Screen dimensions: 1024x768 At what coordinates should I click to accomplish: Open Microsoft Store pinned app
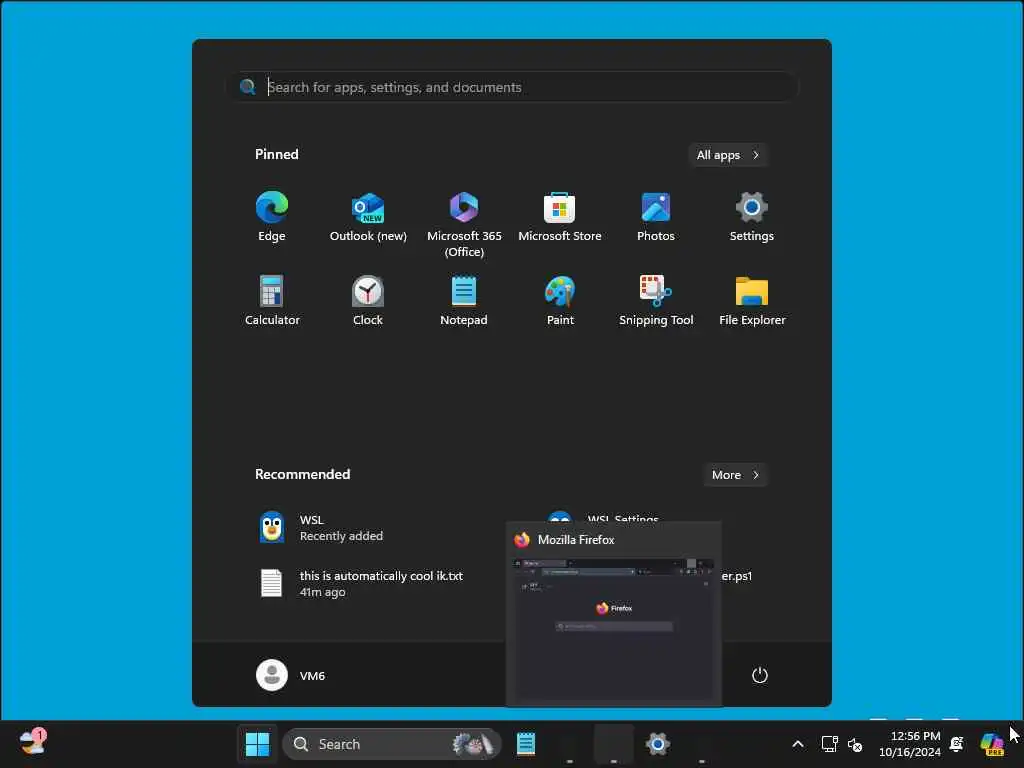coord(560,217)
